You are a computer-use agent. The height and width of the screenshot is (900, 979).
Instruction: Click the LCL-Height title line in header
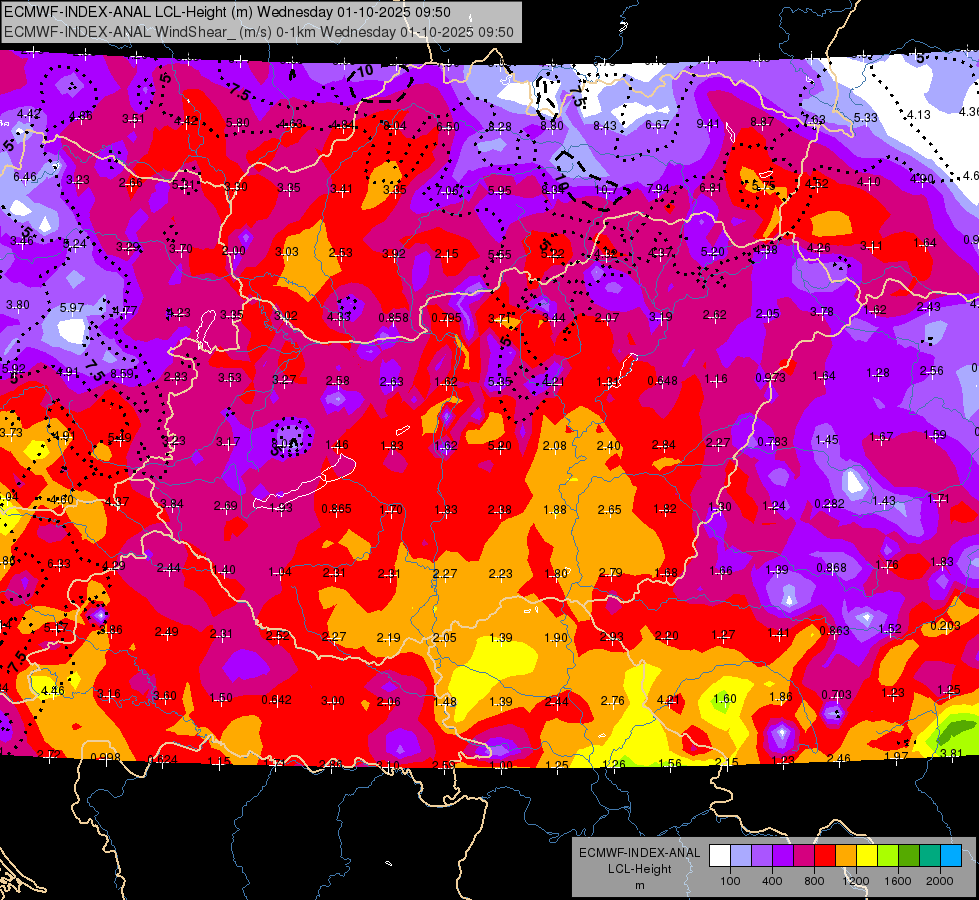(x=227, y=12)
